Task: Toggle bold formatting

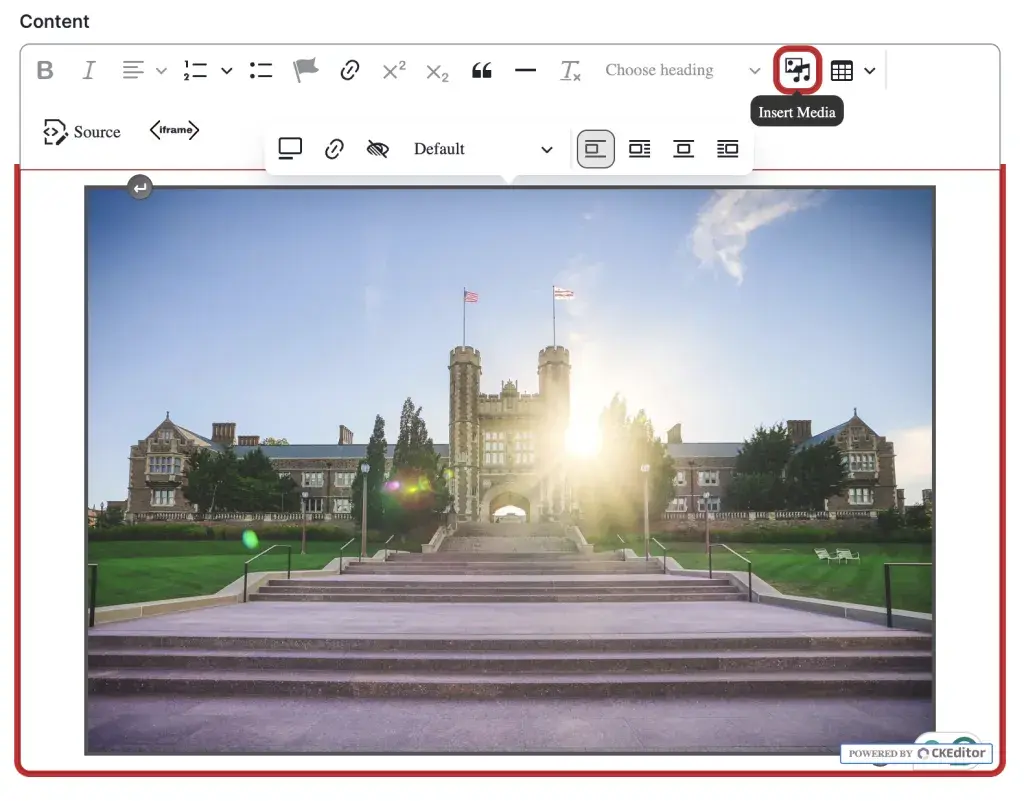Action: [45, 70]
